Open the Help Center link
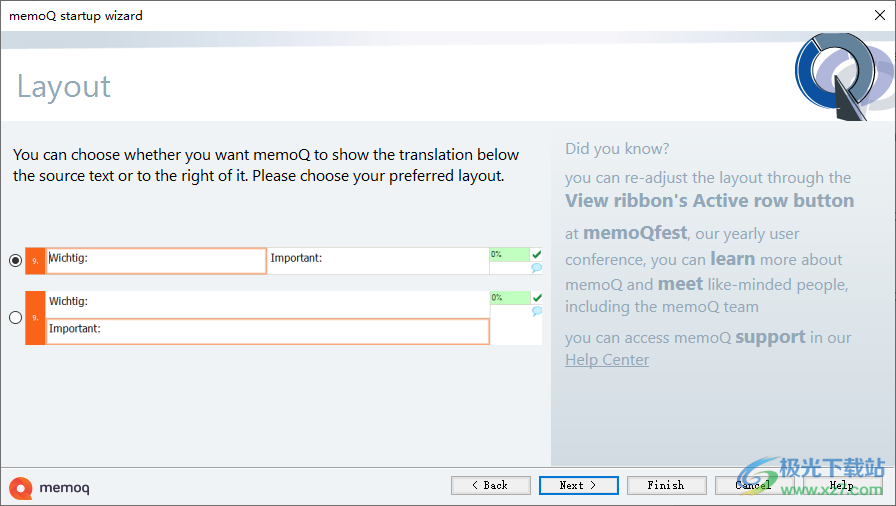The image size is (896, 506). (x=607, y=360)
